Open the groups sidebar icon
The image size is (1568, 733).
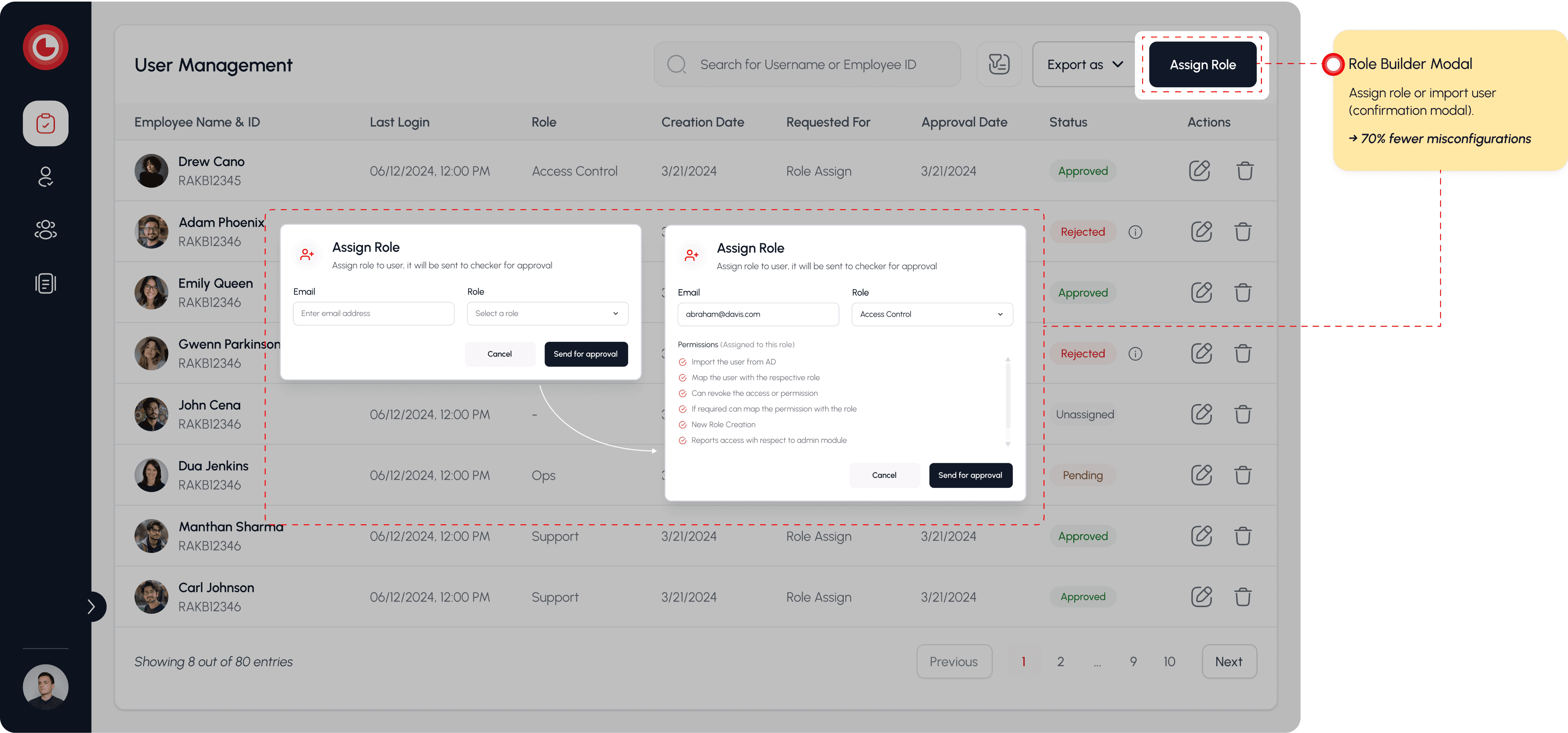[x=46, y=229]
